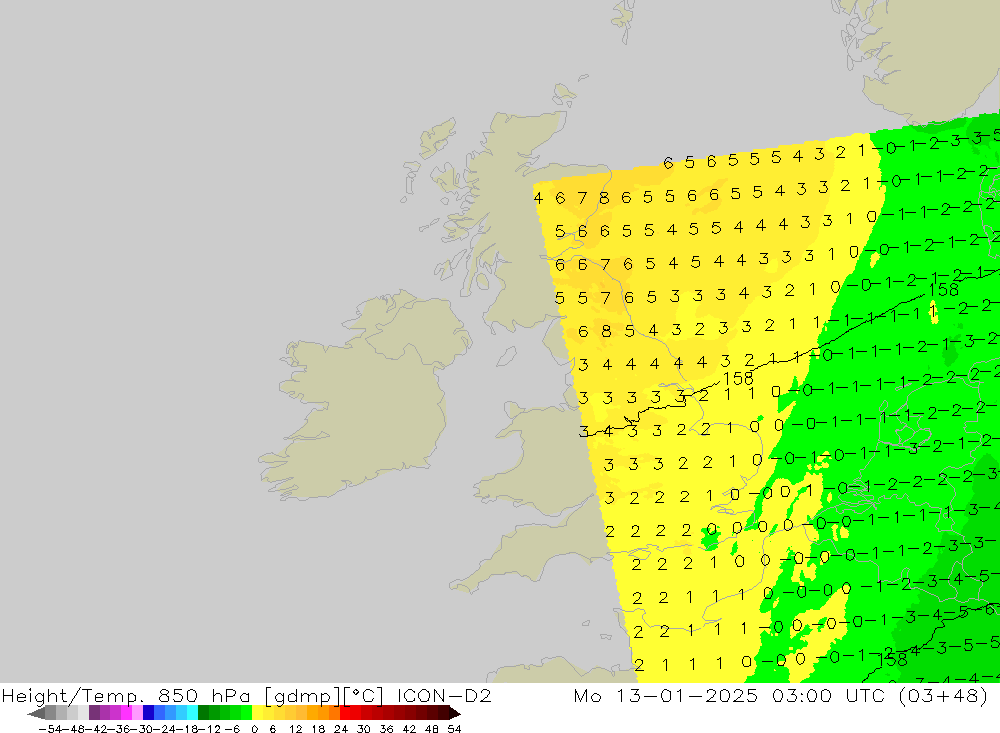Click the '850 hPa' level label

click(x=203, y=695)
